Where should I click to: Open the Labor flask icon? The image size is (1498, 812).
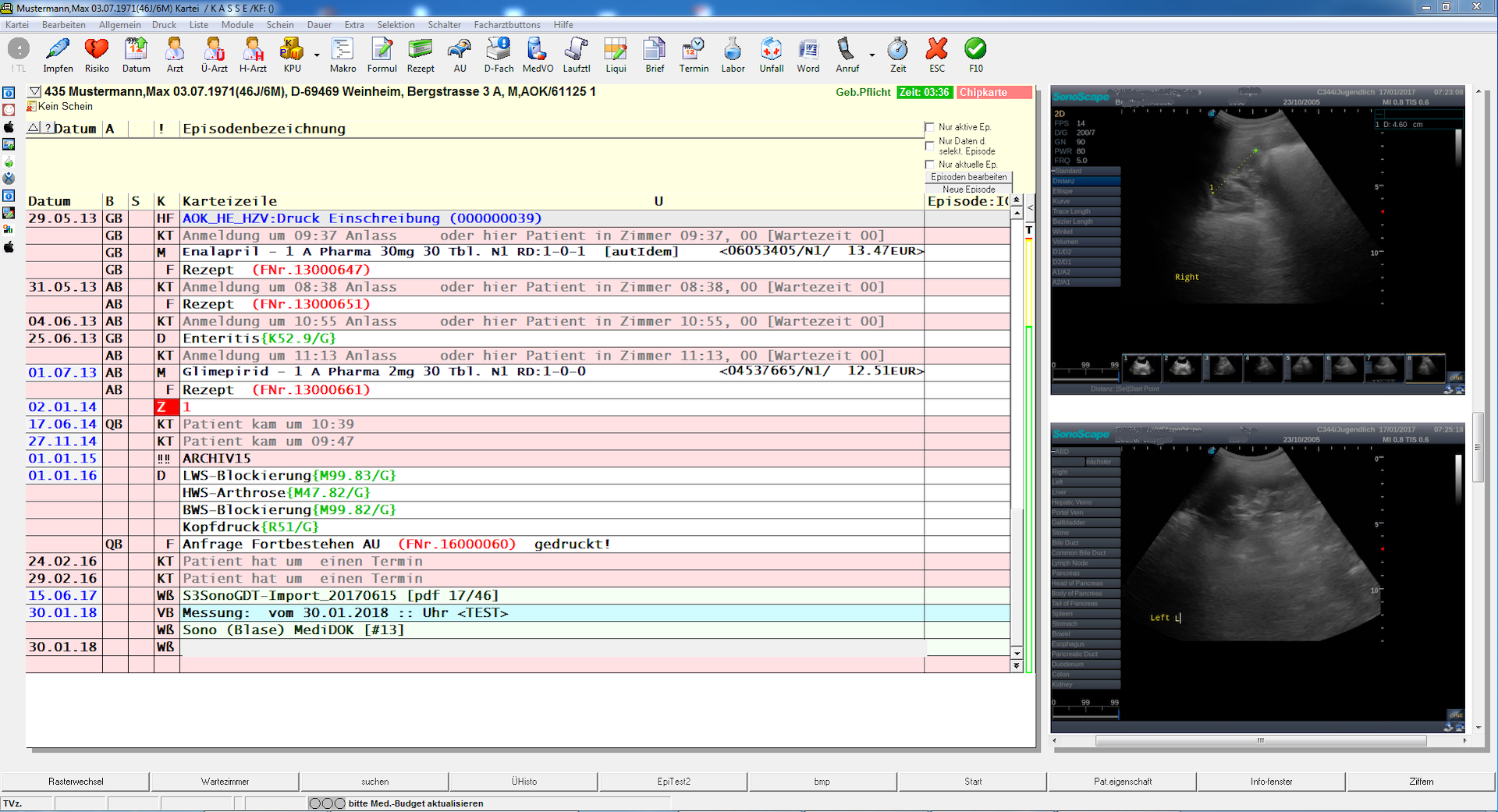click(732, 50)
